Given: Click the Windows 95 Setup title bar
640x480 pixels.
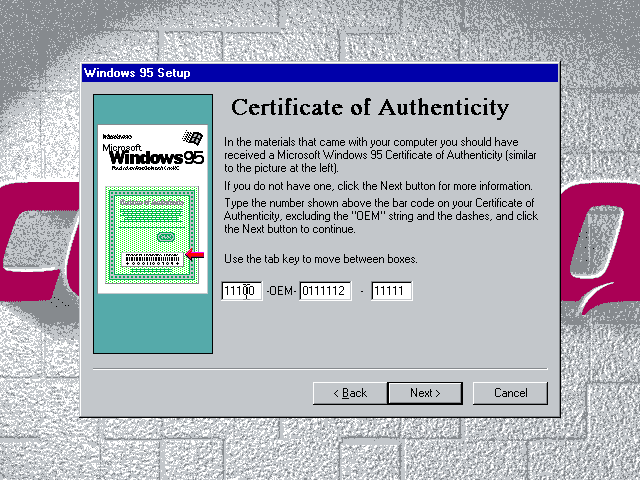Looking at the screenshot, I should [320, 73].
